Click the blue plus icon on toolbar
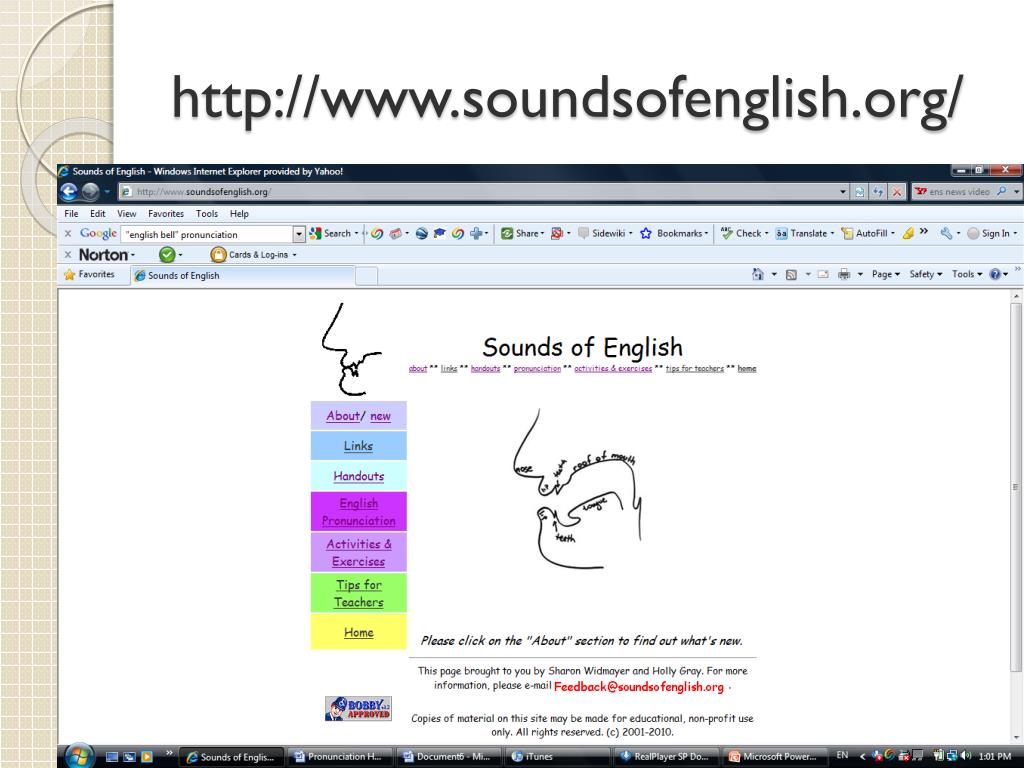The height and width of the screenshot is (768, 1024). point(475,233)
